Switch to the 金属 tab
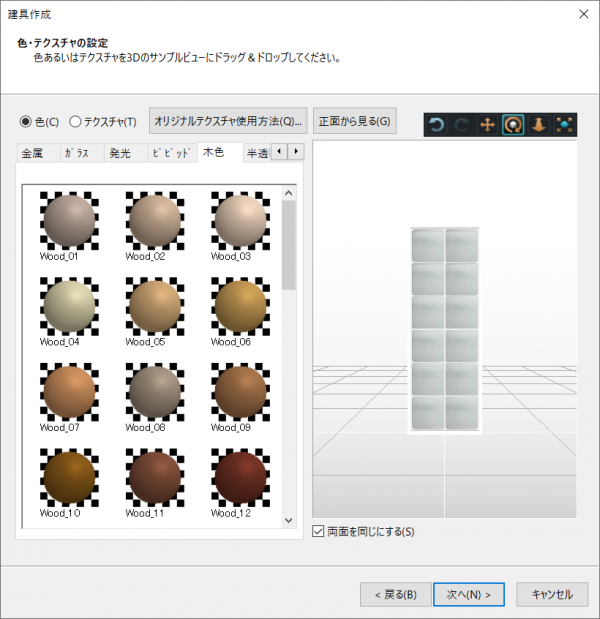600x619 pixels. pos(34,154)
